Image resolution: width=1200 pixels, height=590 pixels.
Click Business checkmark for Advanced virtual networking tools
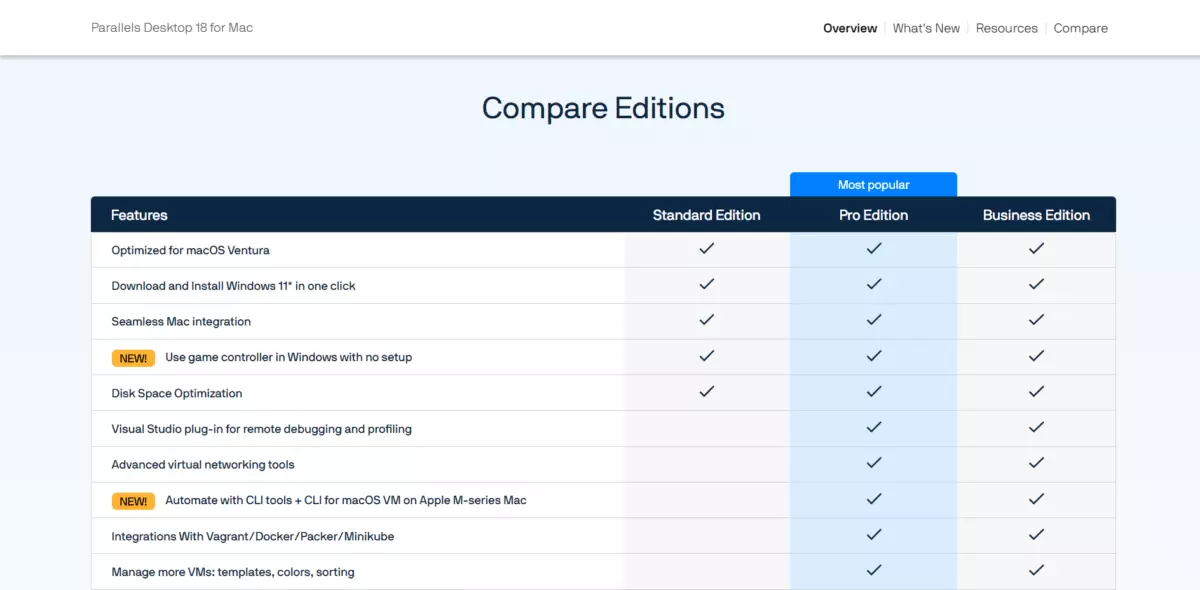click(x=1036, y=463)
